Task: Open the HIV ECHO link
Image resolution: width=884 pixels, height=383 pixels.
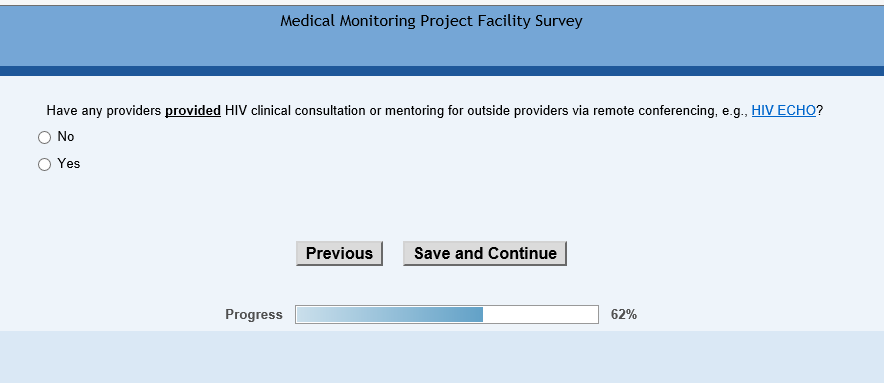Action: pyautogui.click(x=784, y=111)
